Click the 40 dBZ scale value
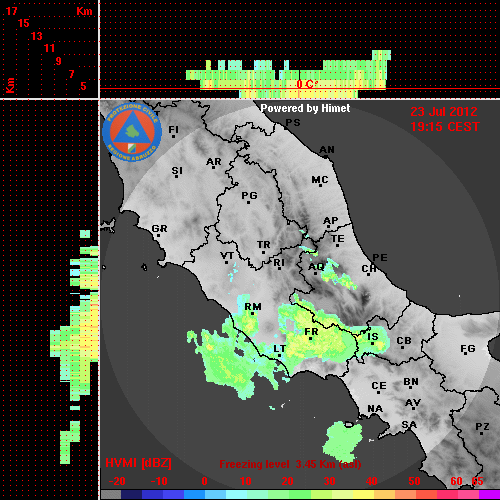 pyautogui.click(x=372, y=481)
